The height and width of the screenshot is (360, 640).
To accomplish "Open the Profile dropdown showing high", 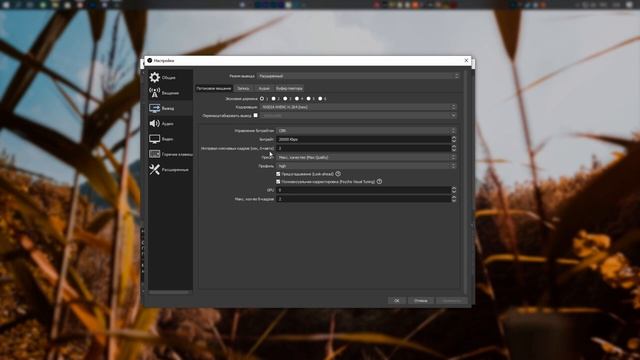I will click(x=366, y=166).
